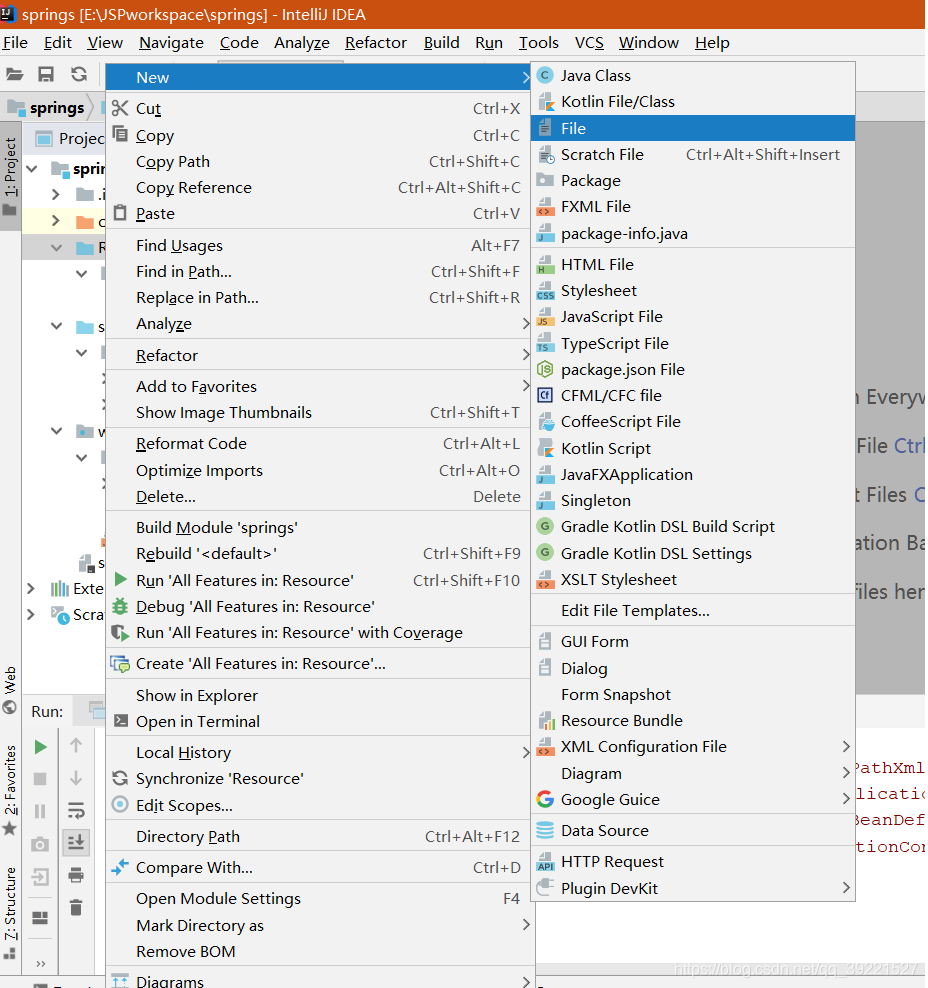This screenshot has width=928, height=988.
Task: Expand the Analyze submenu in context menu
Action: 318,323
